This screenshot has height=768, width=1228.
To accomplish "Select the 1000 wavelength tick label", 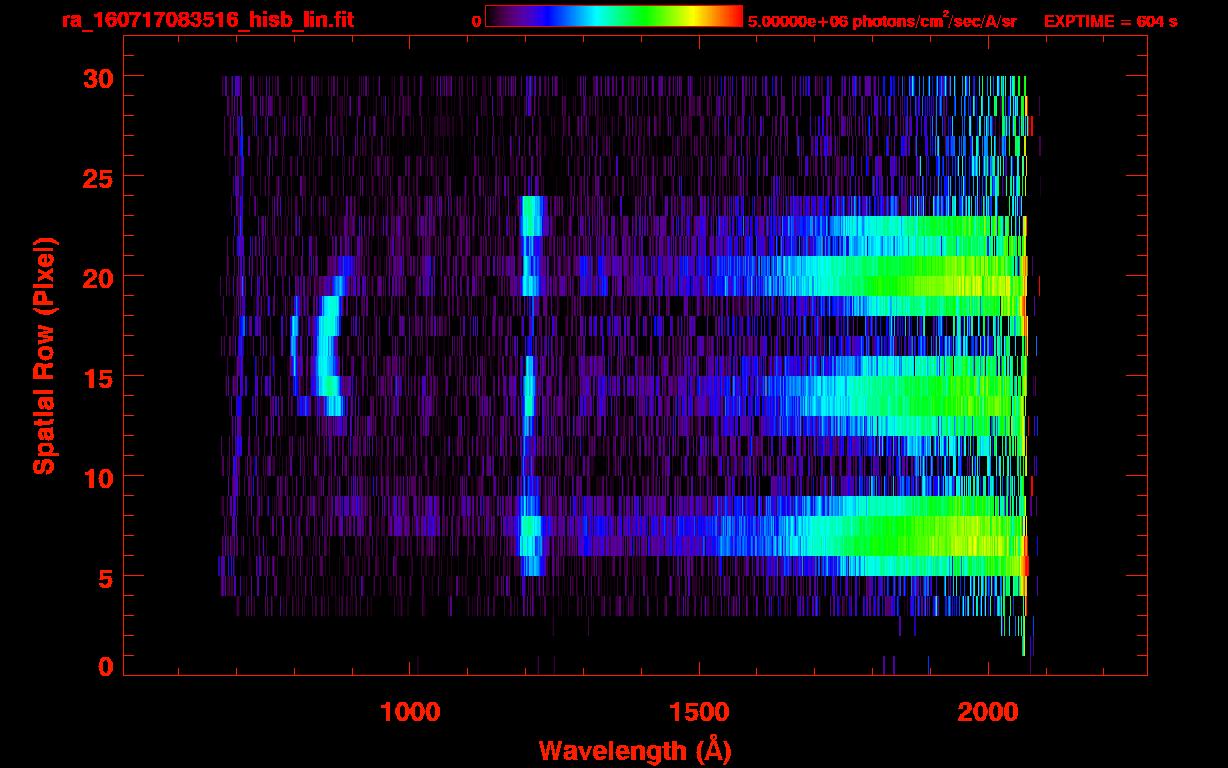I will pyautogui.click(x=410, y=712).
